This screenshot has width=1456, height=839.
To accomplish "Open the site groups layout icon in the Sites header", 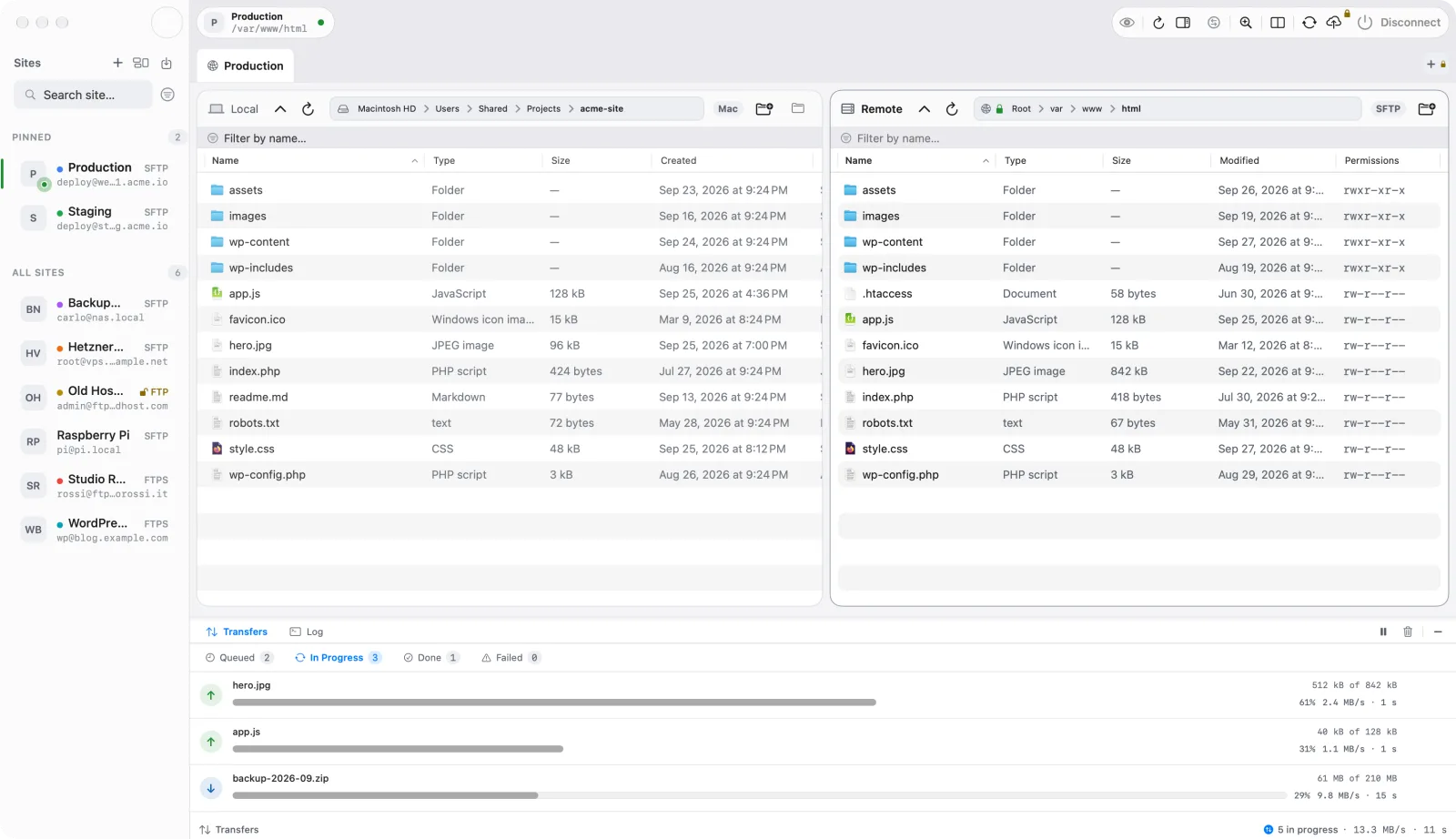I will pyautogui.click(x=141, y=63).
